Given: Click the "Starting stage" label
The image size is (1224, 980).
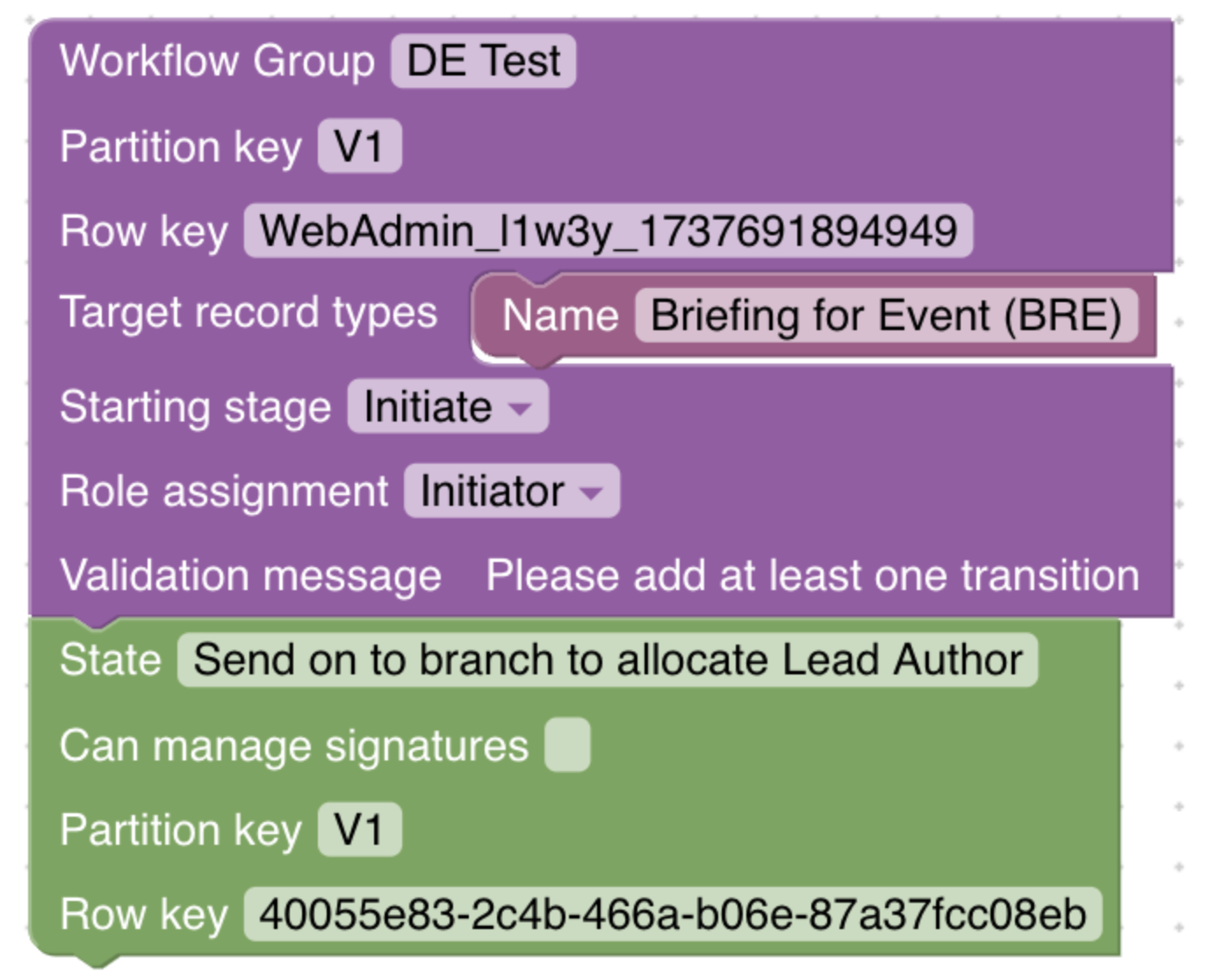Looking at the screenshot, I should coord(195,407).
